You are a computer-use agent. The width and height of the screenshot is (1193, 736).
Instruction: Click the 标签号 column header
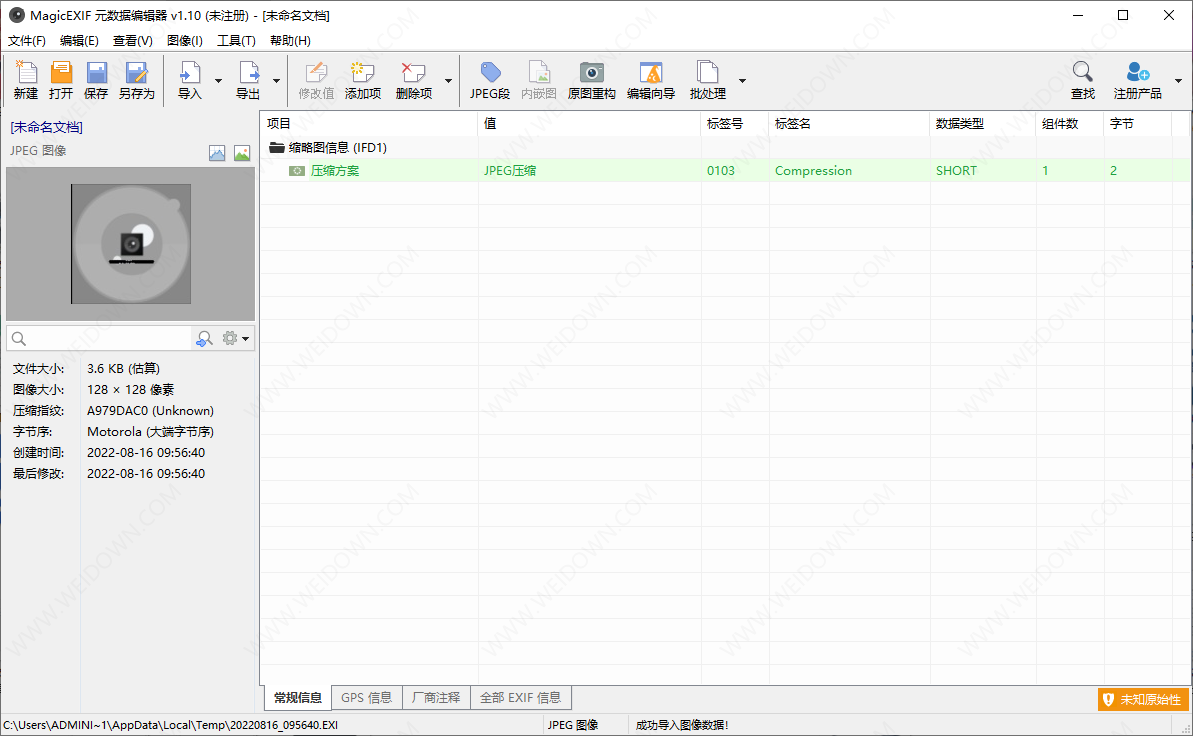coord(734,123)
